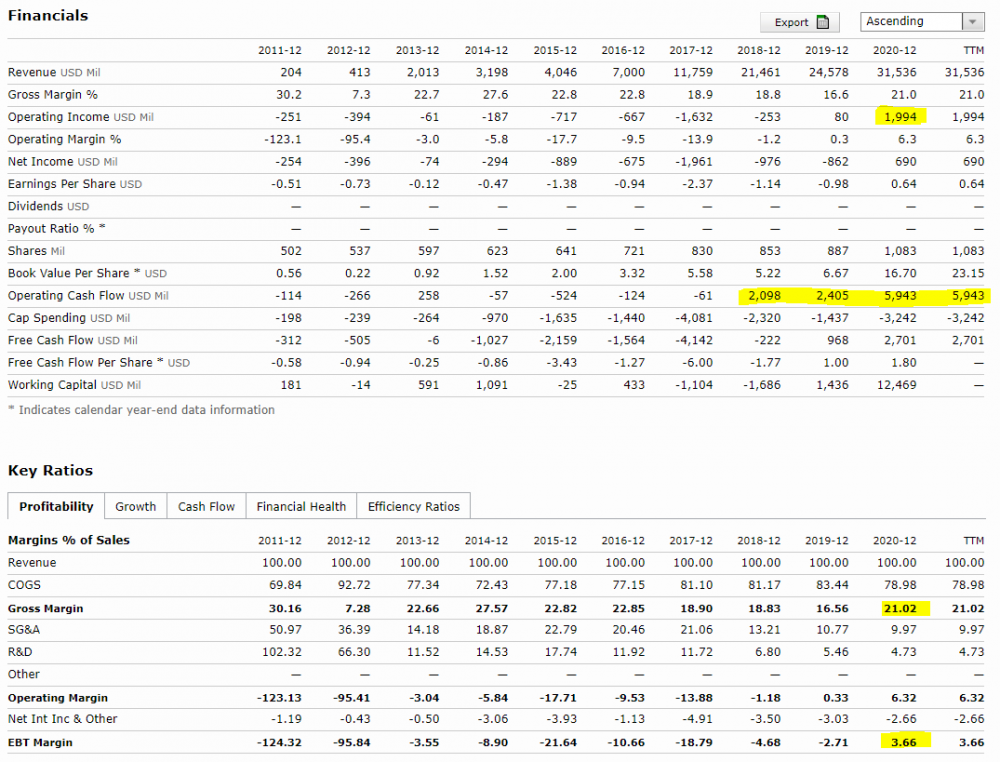Viewport: 1000px width, 762px height.
Task: Click the highlighted 2,405 Operating Cash Flow cell
Action: [x=832, y=296]
